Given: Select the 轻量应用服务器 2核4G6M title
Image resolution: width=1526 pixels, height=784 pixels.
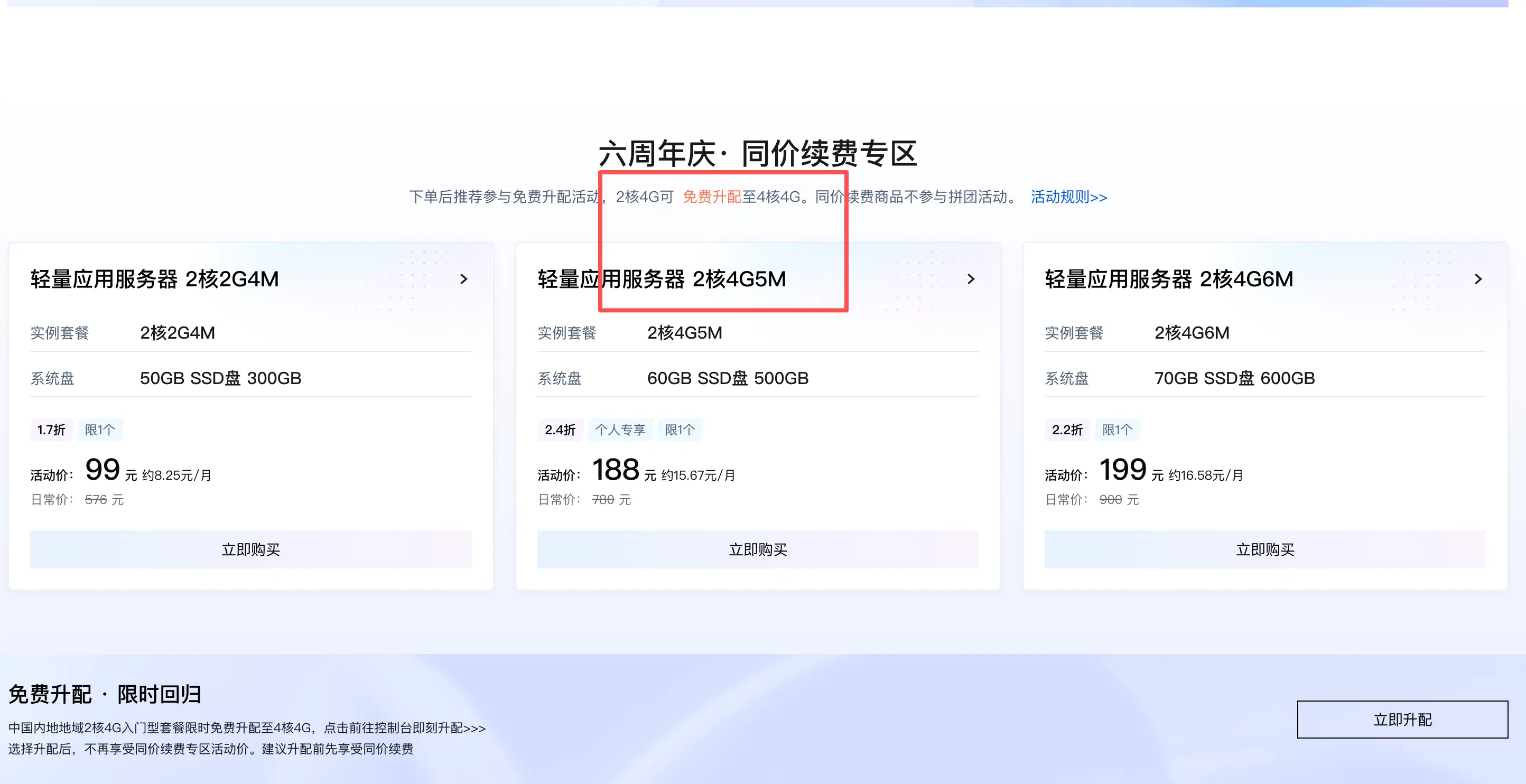Looking at the screenshot, I should (1169, 279).
